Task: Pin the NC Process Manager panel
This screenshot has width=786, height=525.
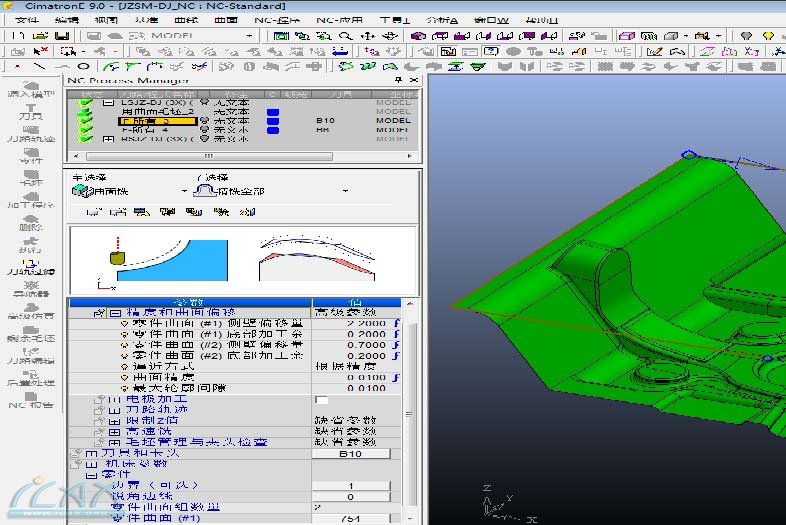Action: coord(398,81)
